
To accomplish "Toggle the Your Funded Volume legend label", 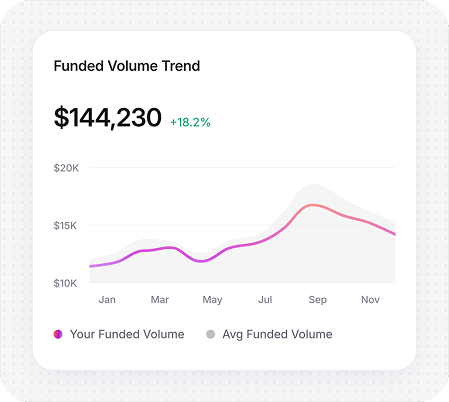I will click(x=127, y=334).
